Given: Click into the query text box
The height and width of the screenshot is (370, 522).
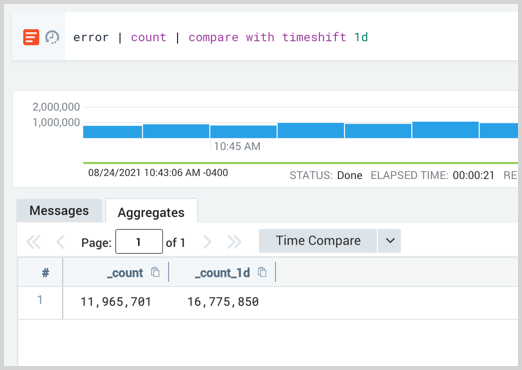Looking at the screenshot, I should pos(291,37).
